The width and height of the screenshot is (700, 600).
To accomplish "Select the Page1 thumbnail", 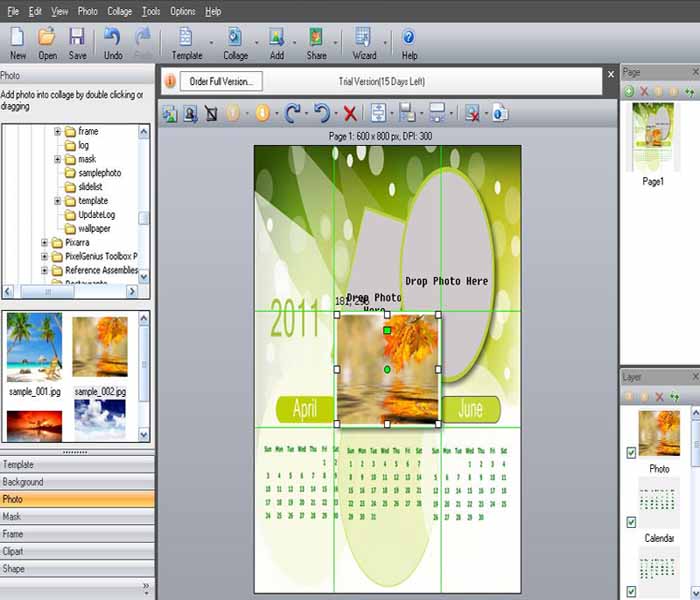I will [x=653, y=137].
